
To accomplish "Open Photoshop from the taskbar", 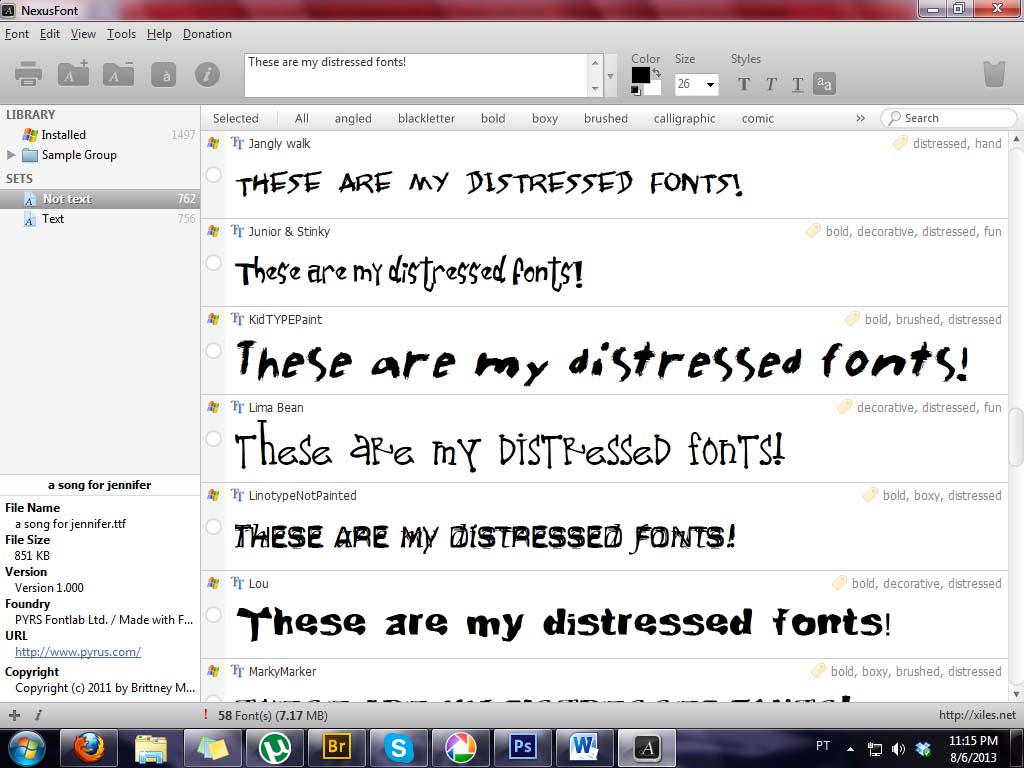I will tap(522, 748).
